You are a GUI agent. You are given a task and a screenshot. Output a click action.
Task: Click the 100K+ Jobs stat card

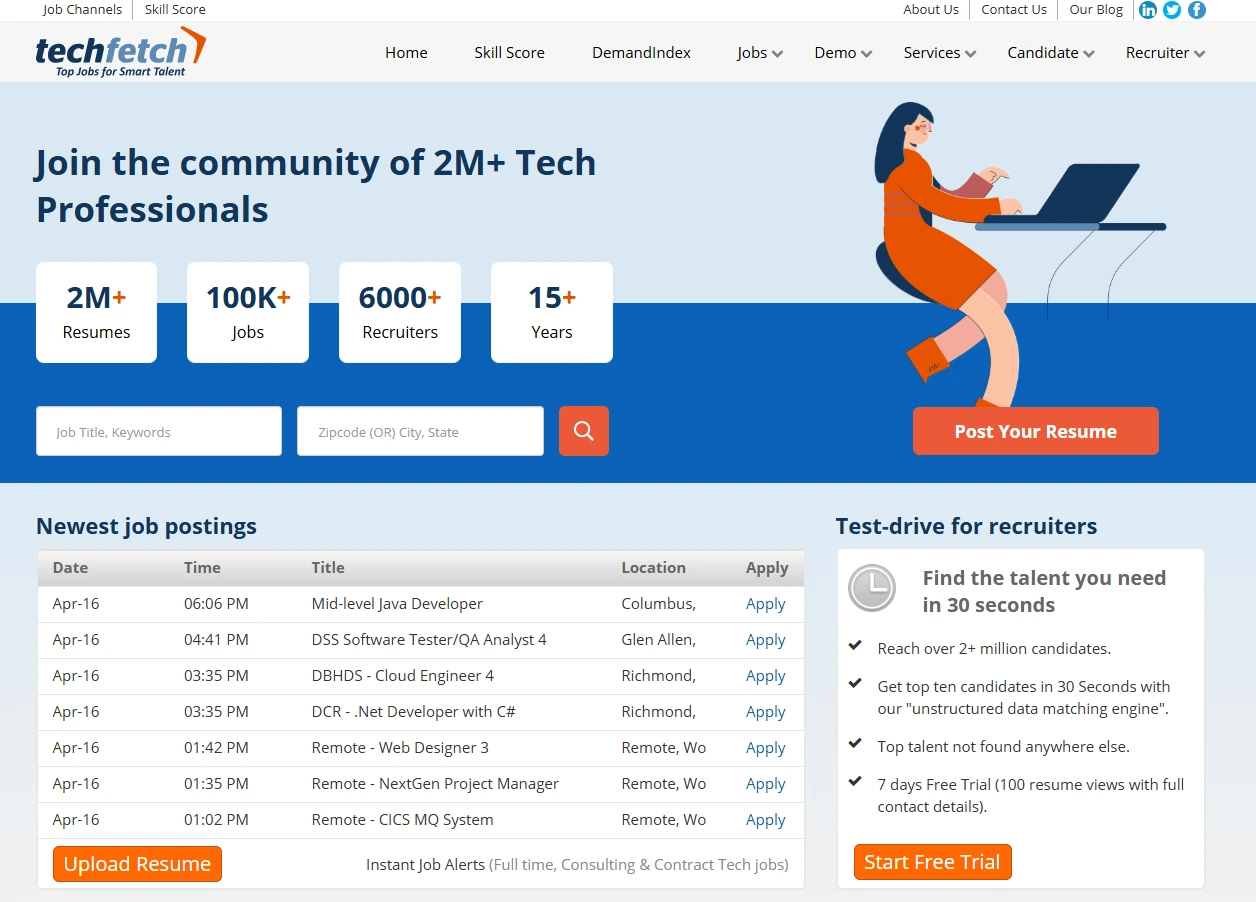pyautogui.click(x=248, y=312)
